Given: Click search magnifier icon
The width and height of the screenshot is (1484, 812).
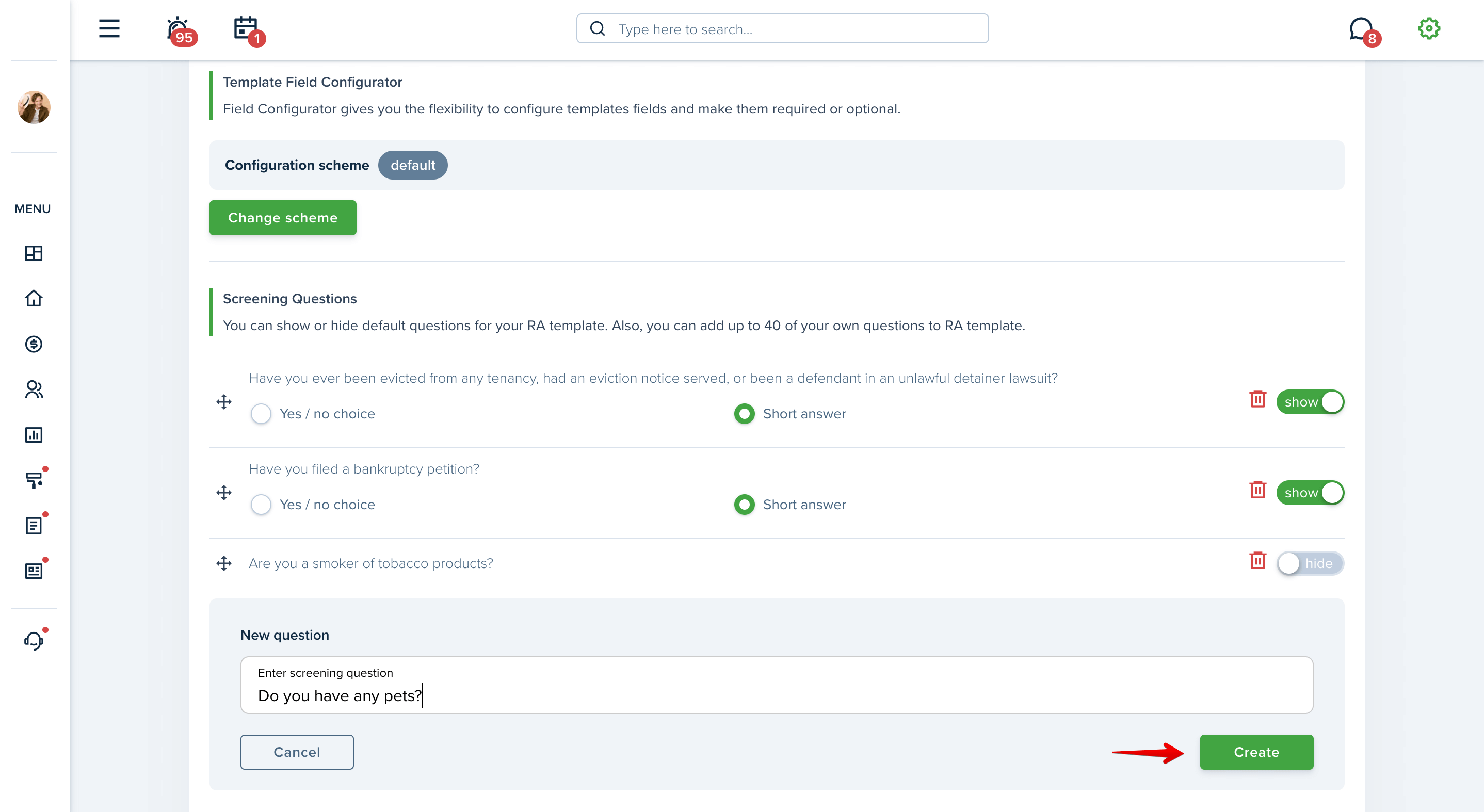Looking at the screenshot, I should click(x=598, y=28).
